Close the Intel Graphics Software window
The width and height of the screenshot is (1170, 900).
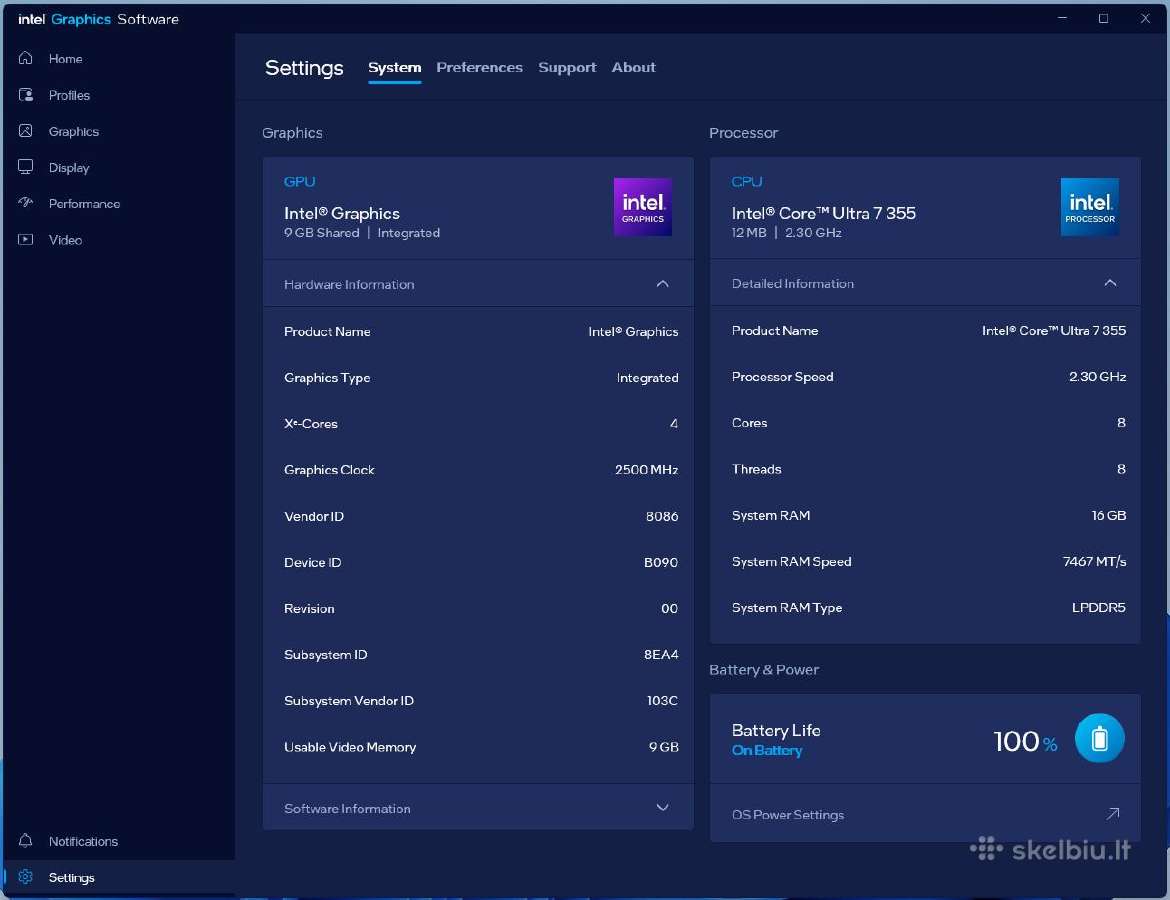tap(1145, 18)
